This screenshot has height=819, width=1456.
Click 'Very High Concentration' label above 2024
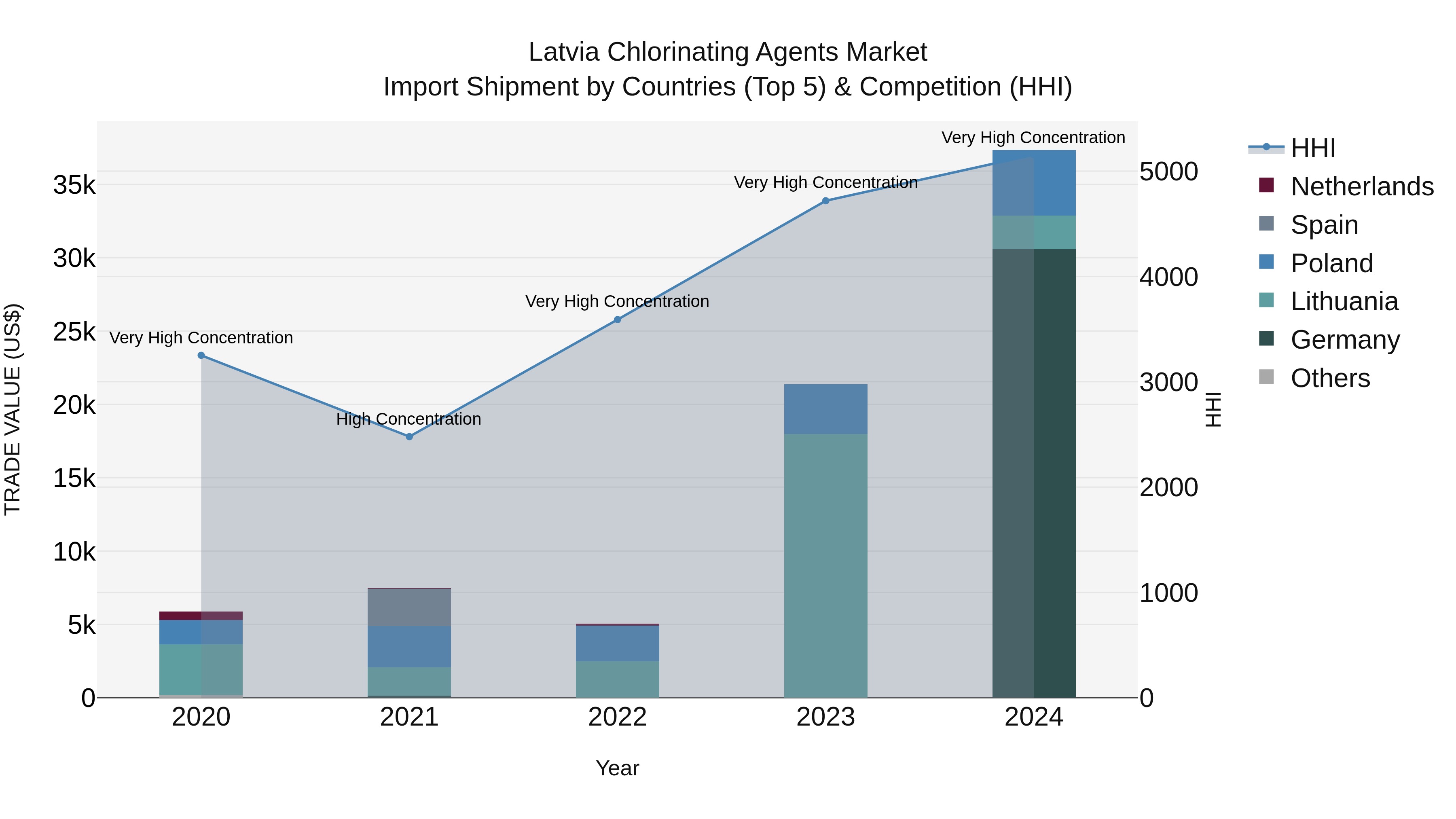1033,138
